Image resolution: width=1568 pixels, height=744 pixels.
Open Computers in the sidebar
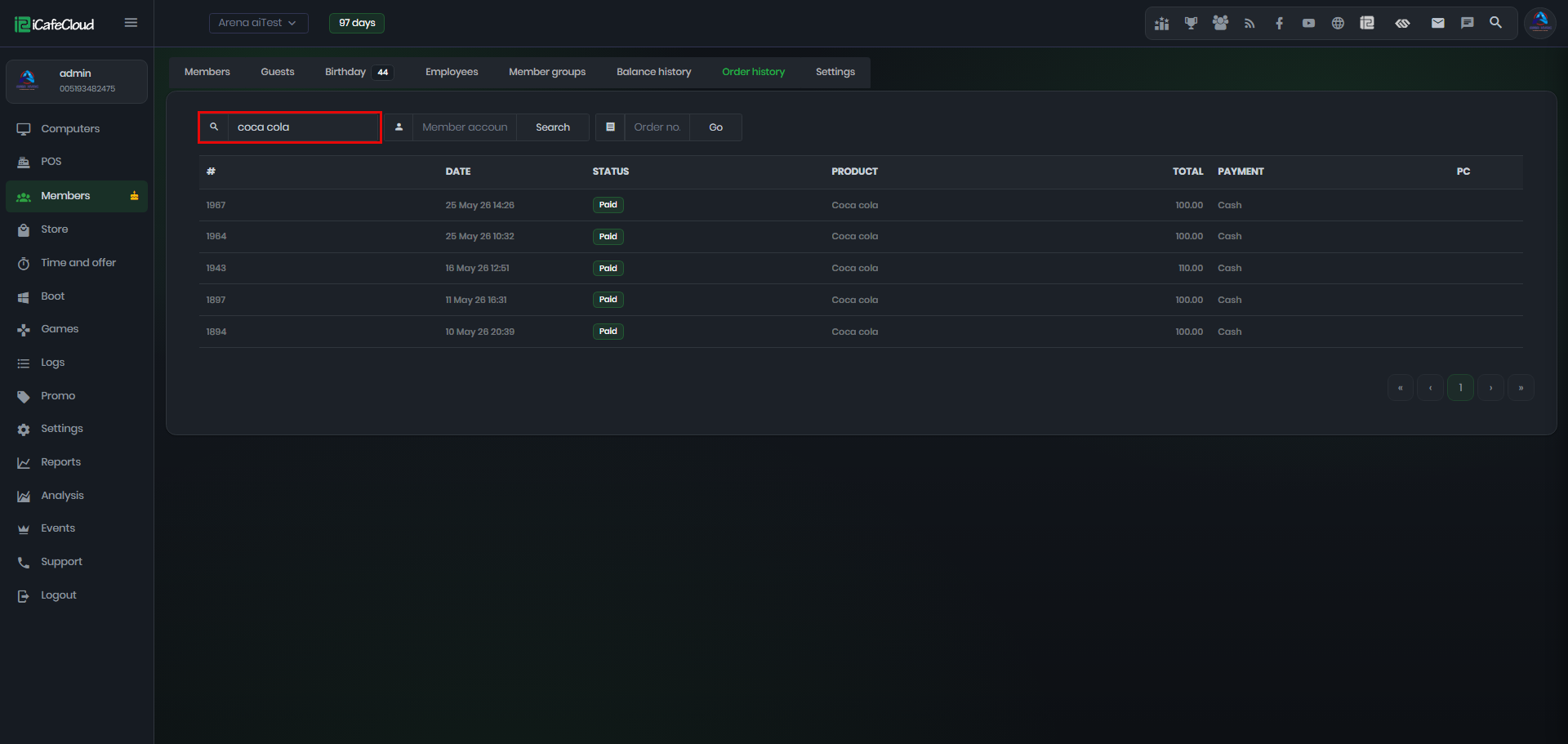pos(77,129)
